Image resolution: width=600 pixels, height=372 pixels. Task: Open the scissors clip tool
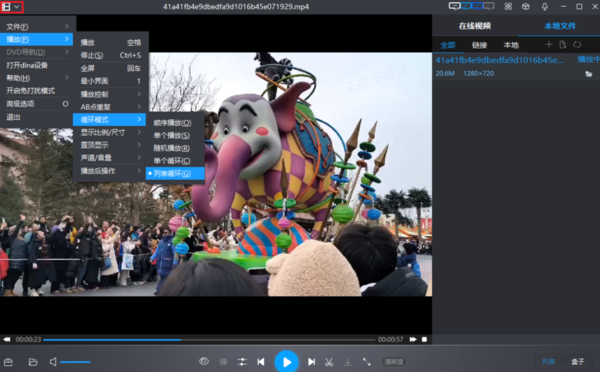point(329,362)
